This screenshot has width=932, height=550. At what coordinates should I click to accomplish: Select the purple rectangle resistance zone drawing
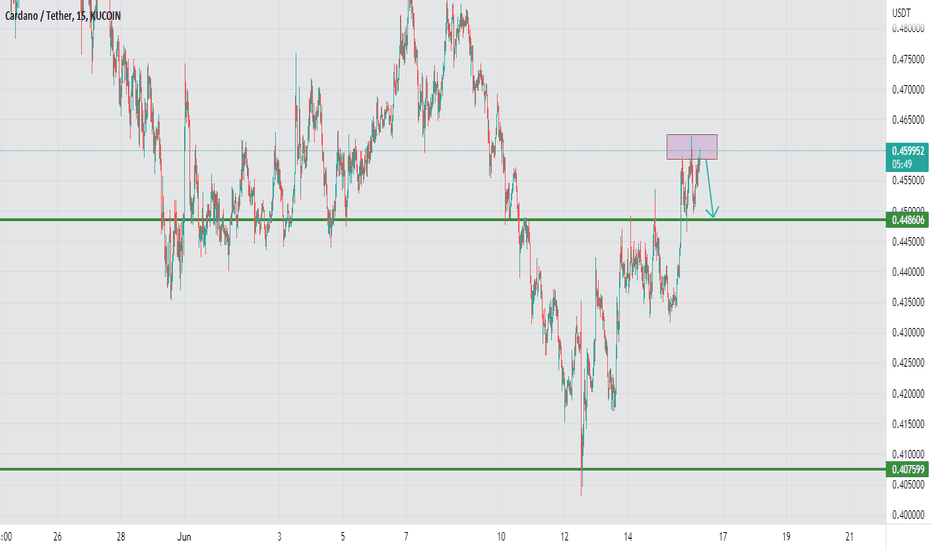coord(692,147)
